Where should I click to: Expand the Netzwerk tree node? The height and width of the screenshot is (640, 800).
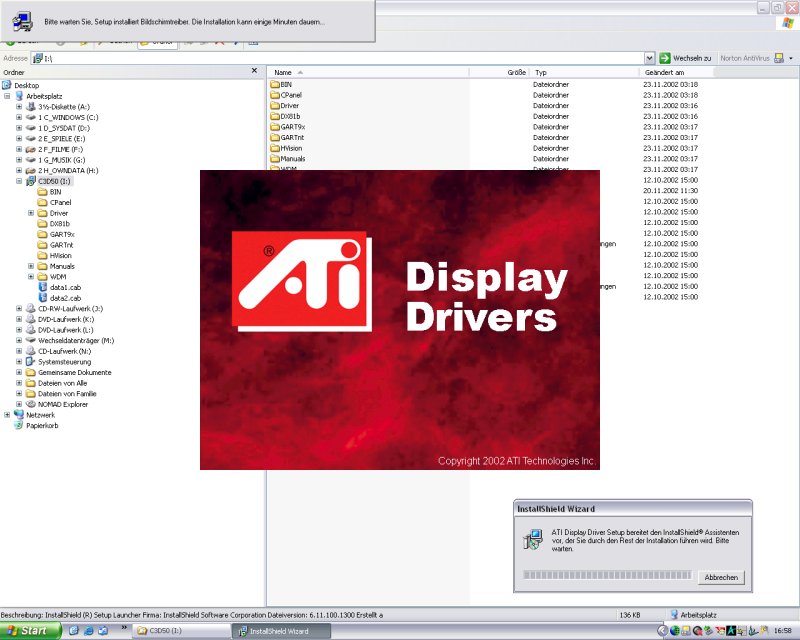pos(7,415)
